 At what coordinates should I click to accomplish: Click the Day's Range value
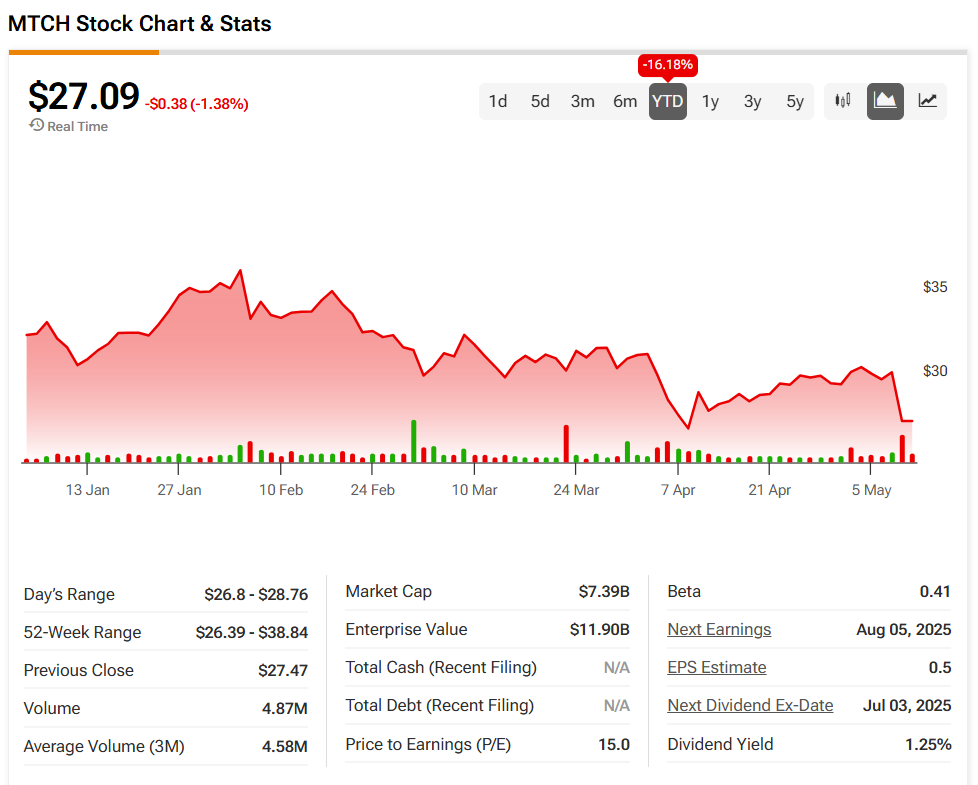click(x=256, y=595)
